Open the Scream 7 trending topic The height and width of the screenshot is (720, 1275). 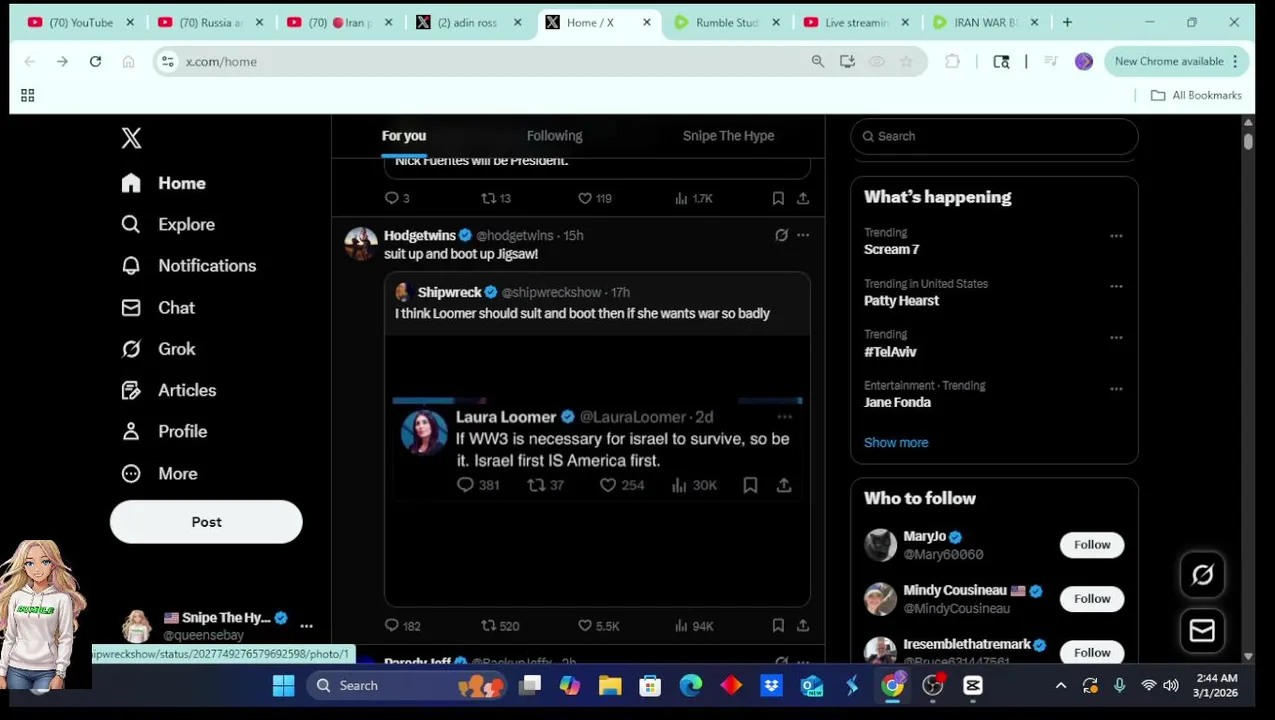[891, 249]
